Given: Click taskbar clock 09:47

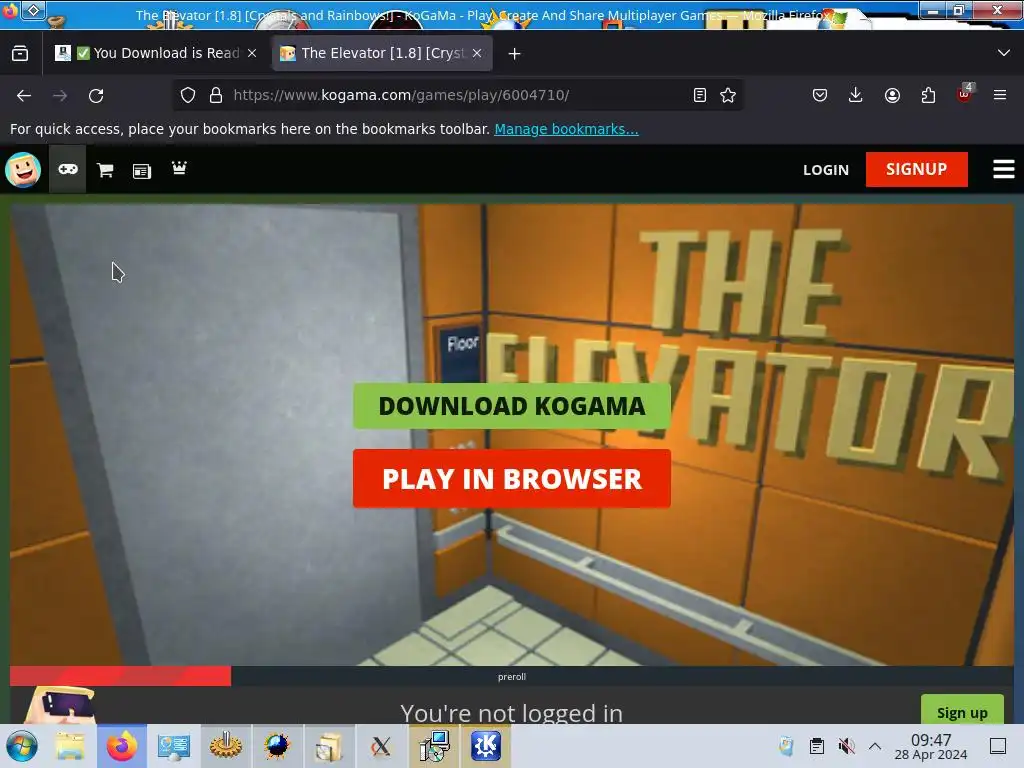Looking at the screenshot, I should point(931,746).
